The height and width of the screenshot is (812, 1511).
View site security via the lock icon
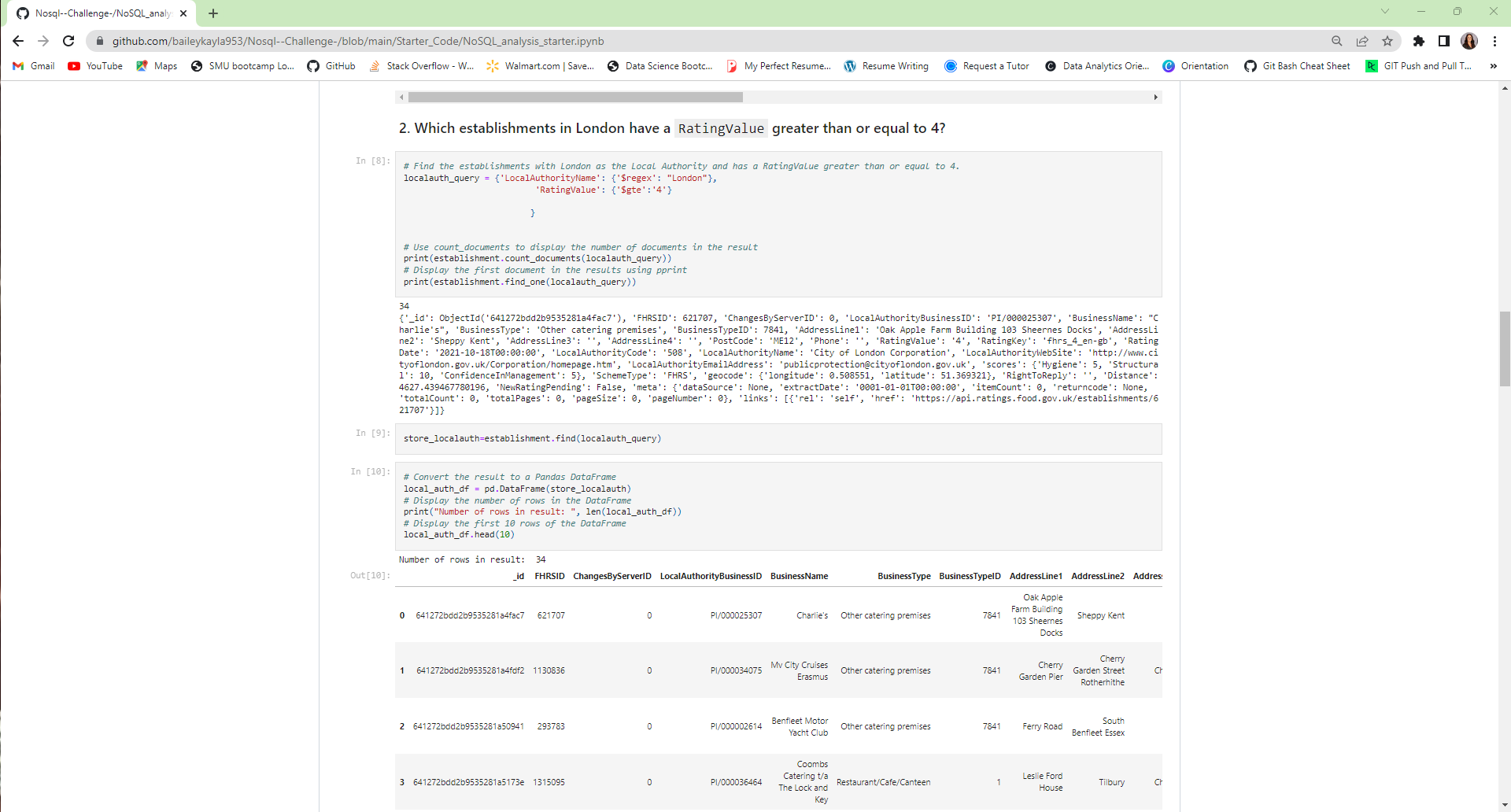(100, 41)
